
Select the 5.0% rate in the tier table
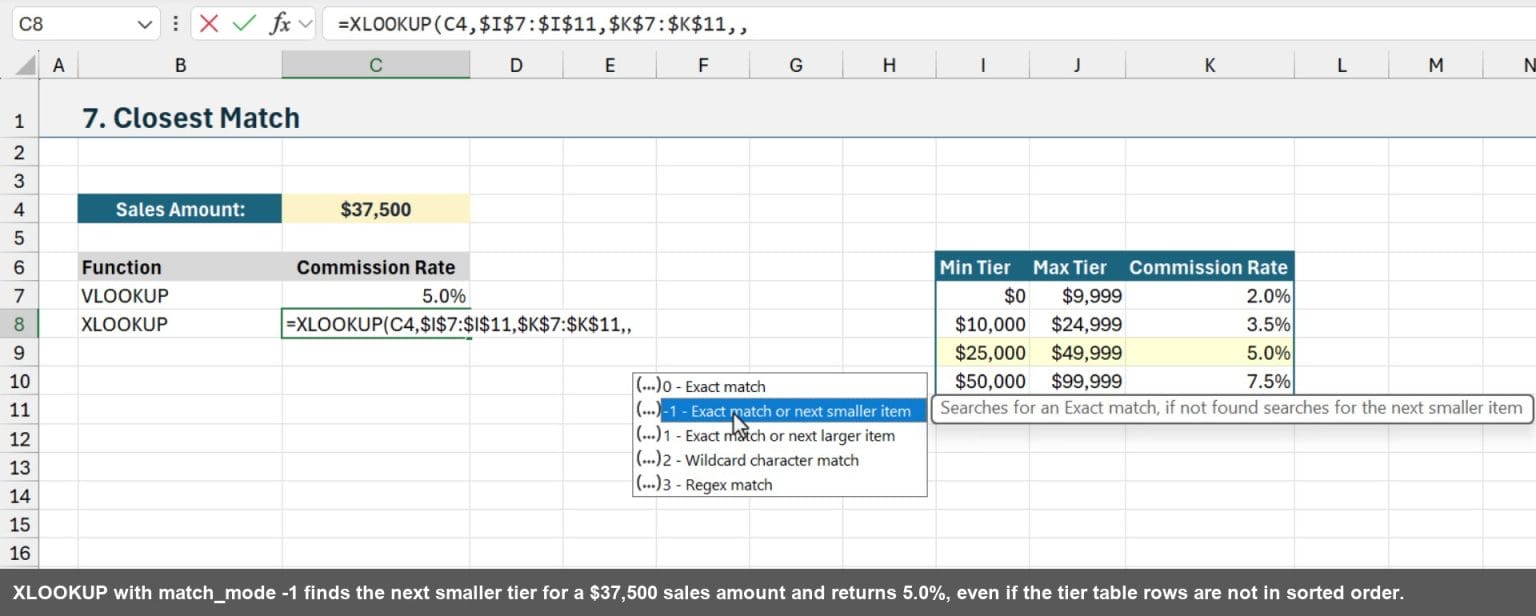(1209, 353)
